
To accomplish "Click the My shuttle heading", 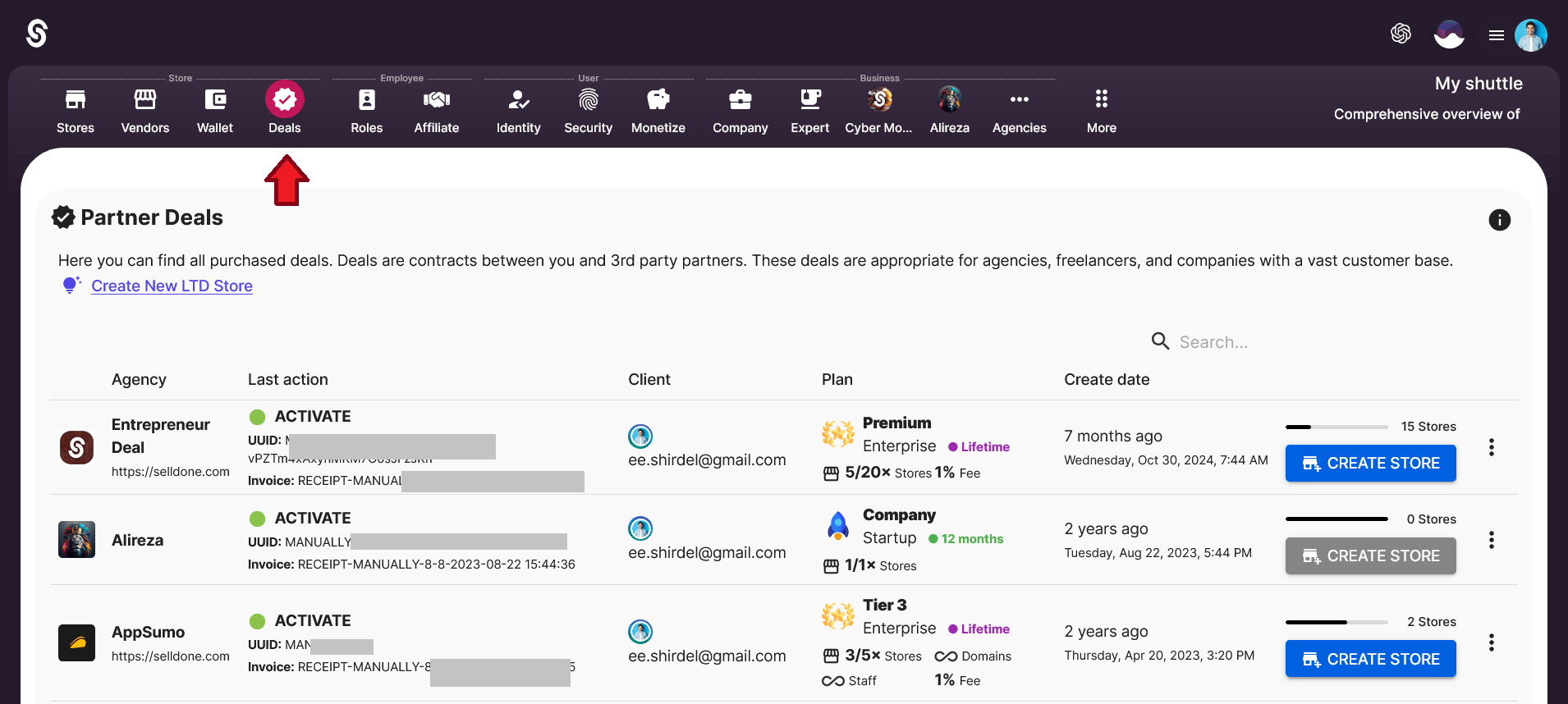I will [1479, 84].
